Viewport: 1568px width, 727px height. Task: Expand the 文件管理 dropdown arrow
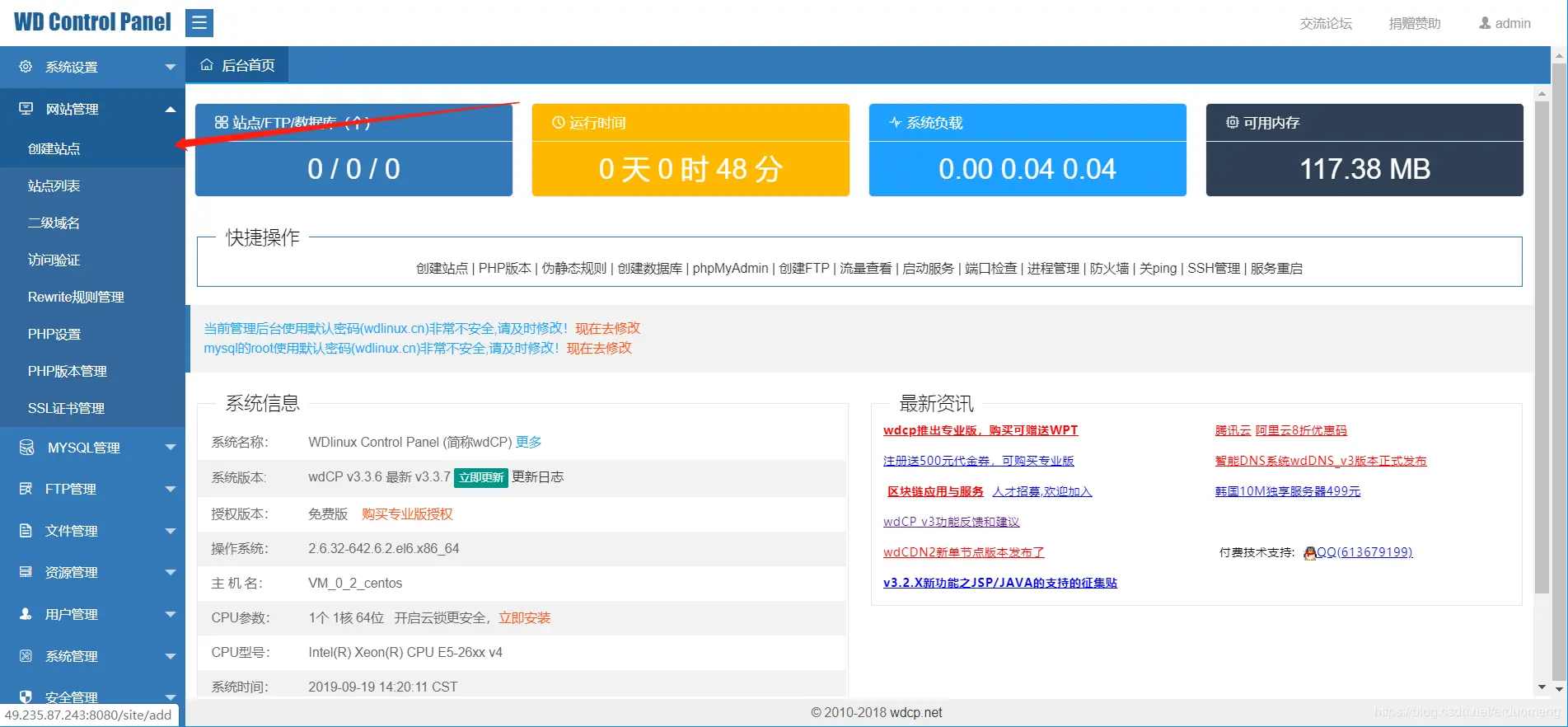click(x=171, y=531)
